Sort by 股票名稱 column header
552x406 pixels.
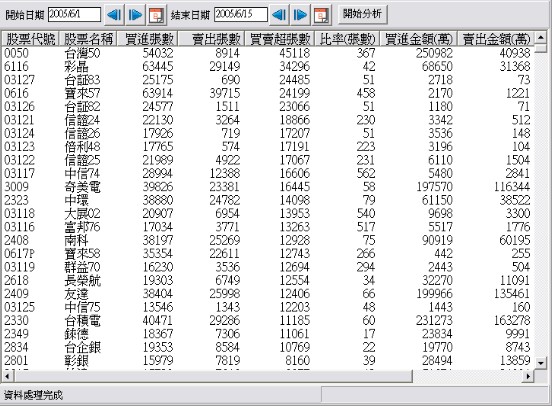click(88, 39)
